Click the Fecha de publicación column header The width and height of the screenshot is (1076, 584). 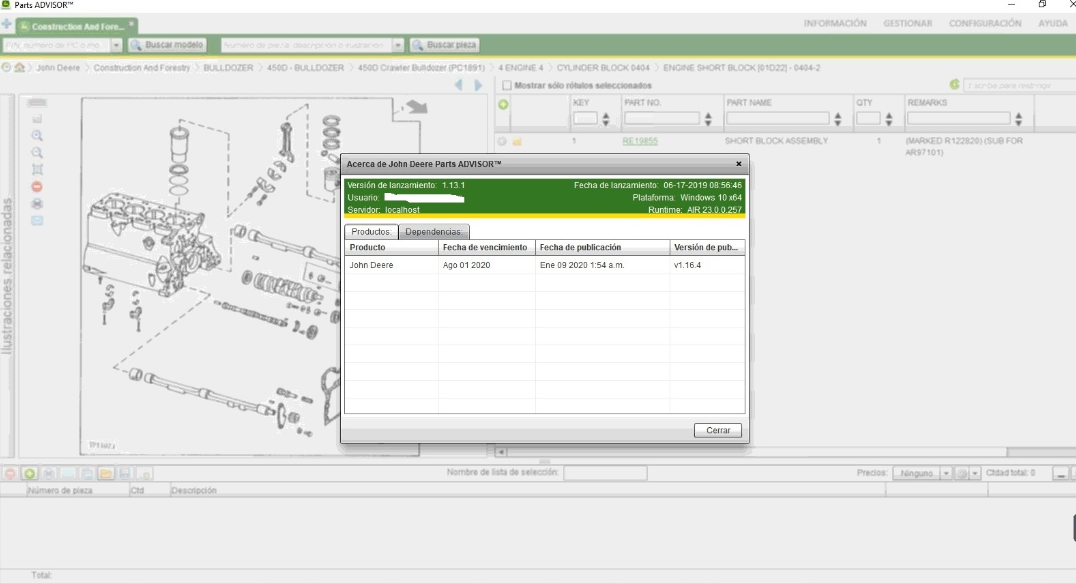pos(603,247)
